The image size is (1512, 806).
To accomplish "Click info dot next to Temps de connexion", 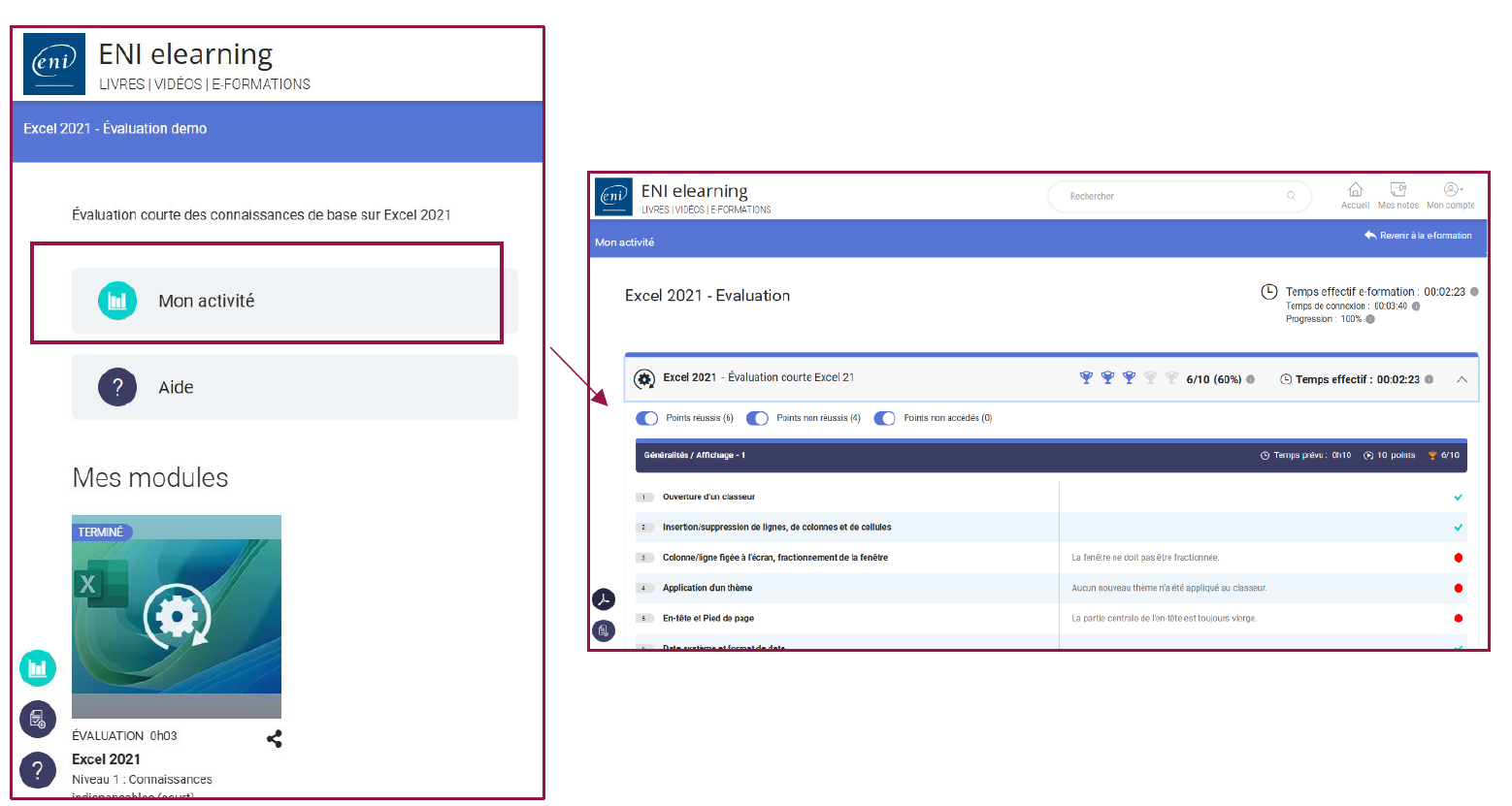I will tap(1416, 306).
